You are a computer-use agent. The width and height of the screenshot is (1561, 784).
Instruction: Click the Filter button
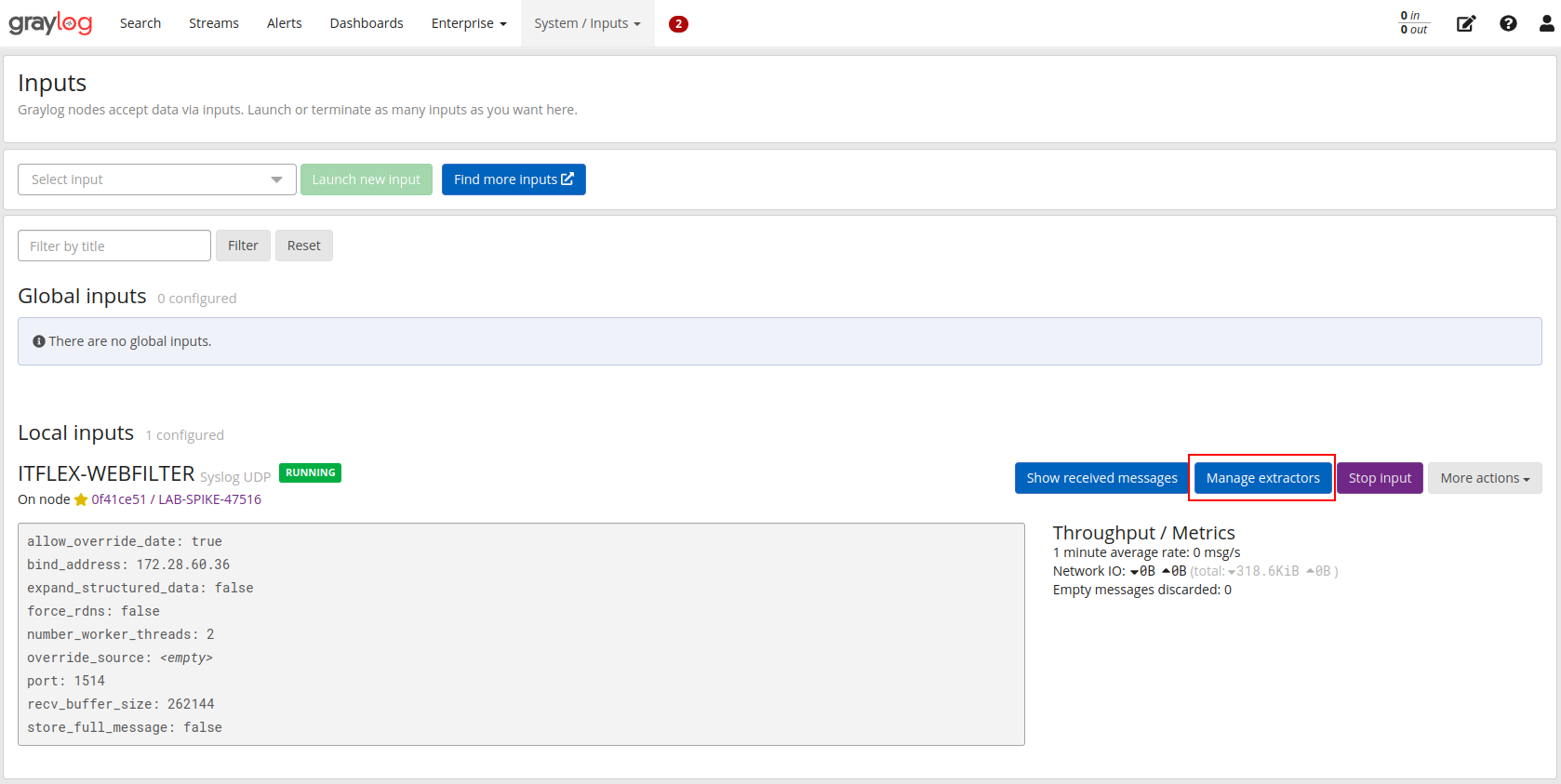click(x=243, y=246)
